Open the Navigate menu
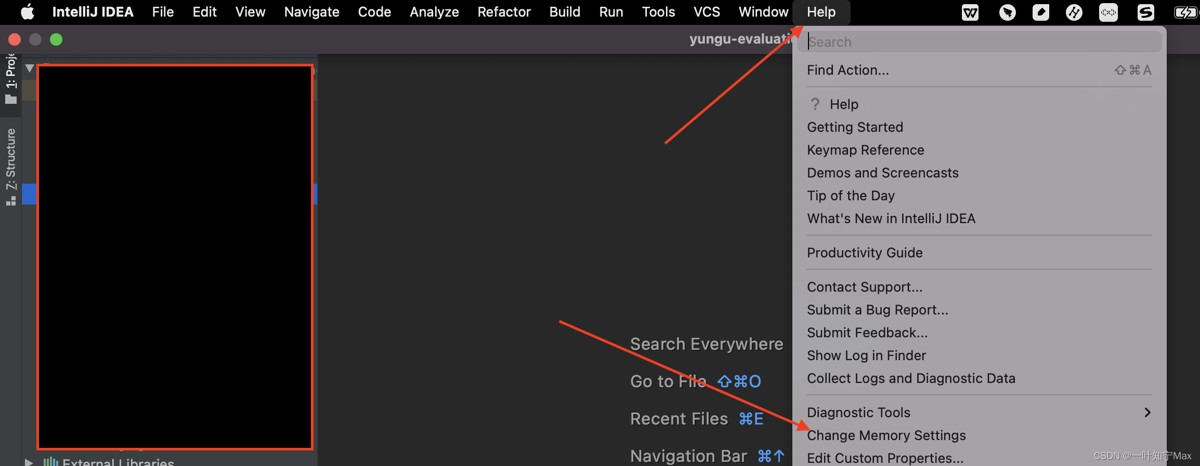This screenshot has width=1200, height=466. 311,12
